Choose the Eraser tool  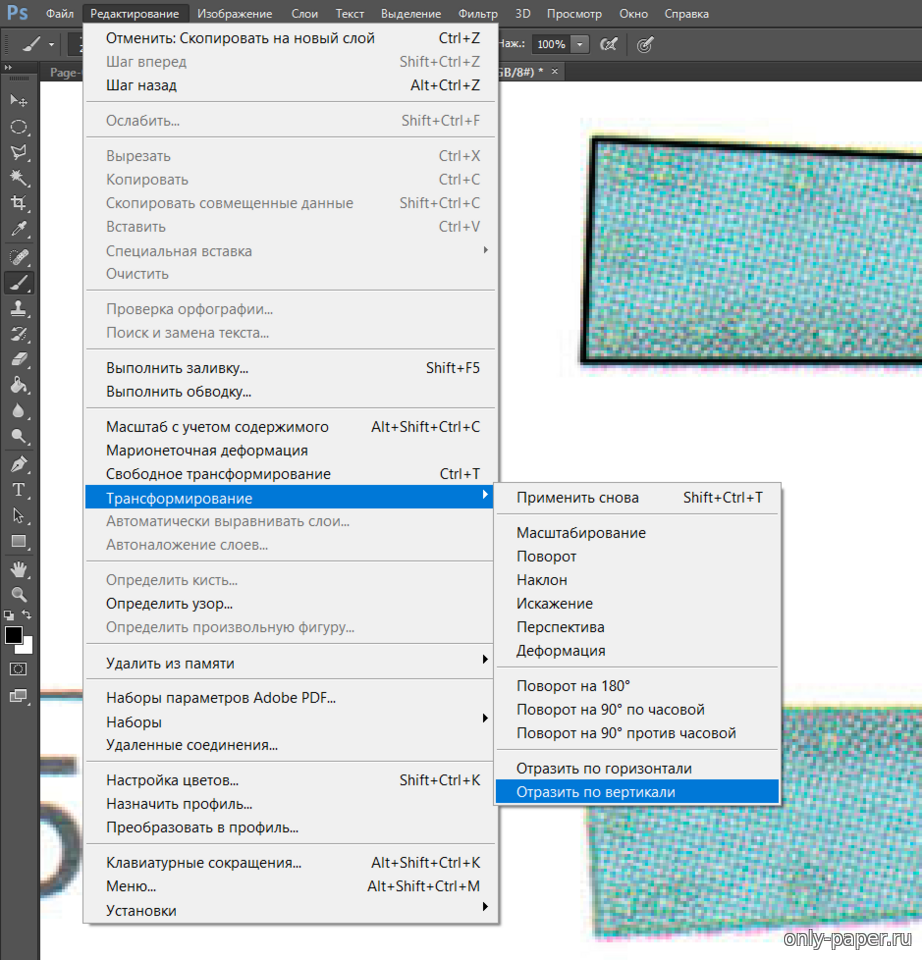click(x=18, y=360)
